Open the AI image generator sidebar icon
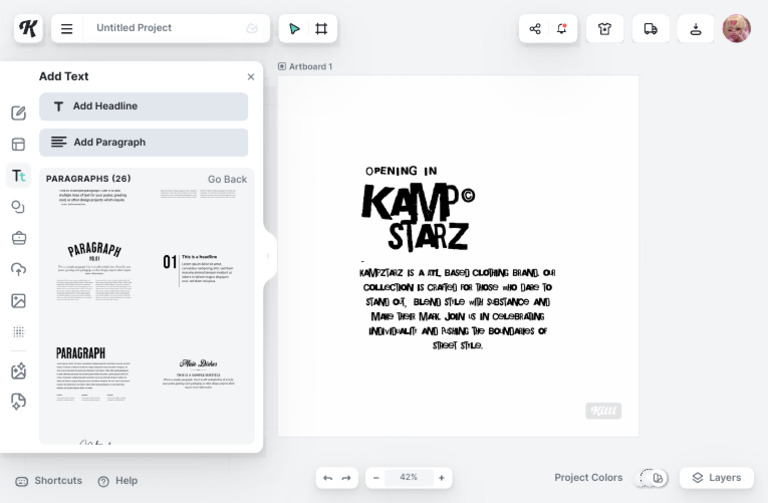The width and height of the screenshot is (768, 503). coord(19,371)
